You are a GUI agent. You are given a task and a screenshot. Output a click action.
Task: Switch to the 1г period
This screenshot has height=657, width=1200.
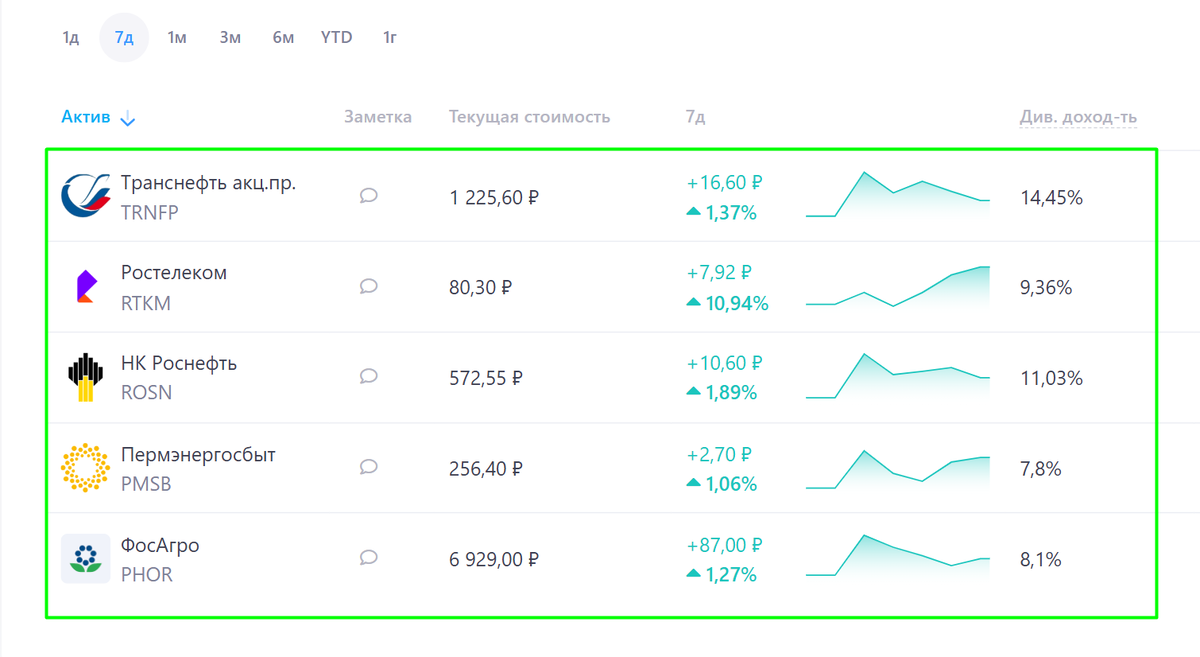pos(390,38)
